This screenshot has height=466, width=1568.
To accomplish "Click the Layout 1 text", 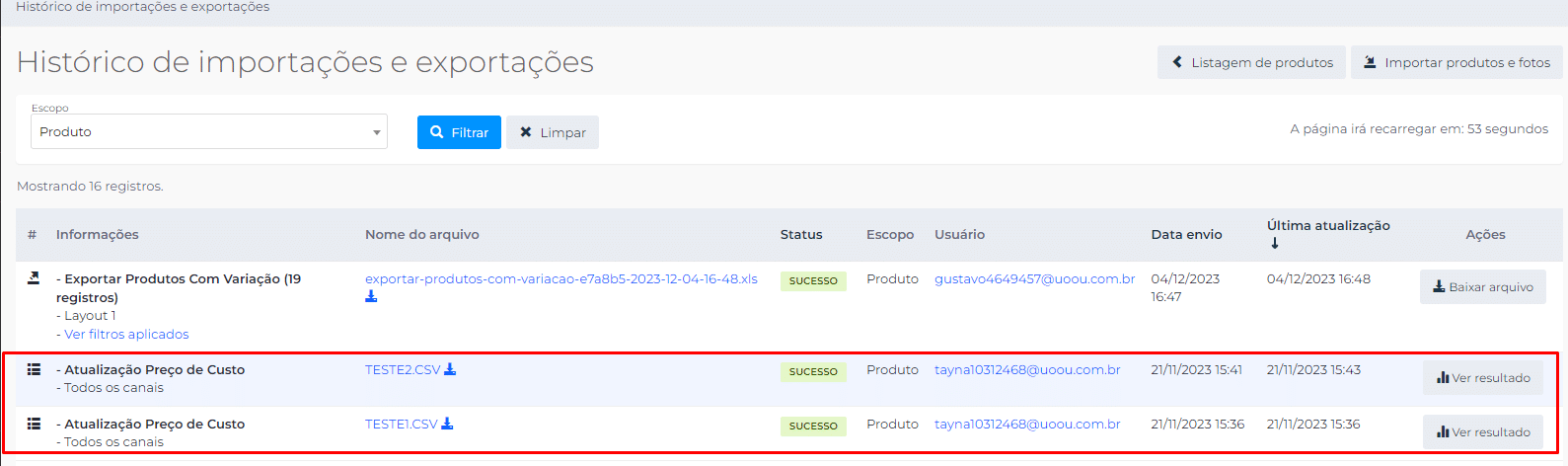I will coord(90,316).
